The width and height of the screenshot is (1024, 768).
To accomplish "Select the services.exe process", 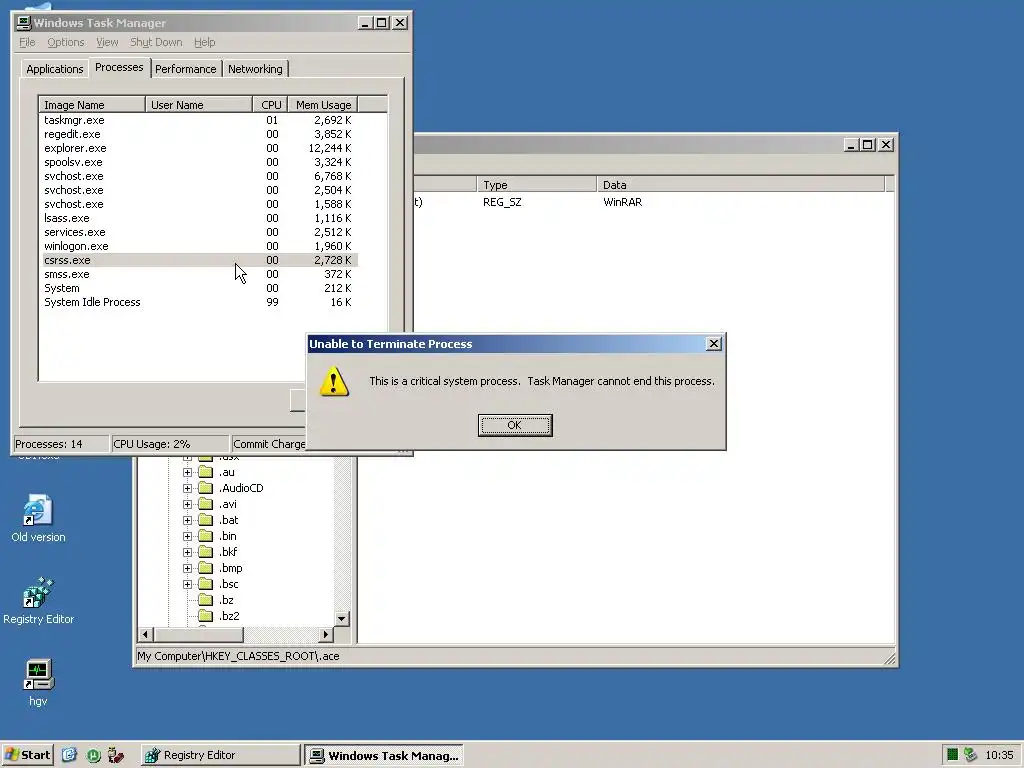I will [x=199, y=232].
